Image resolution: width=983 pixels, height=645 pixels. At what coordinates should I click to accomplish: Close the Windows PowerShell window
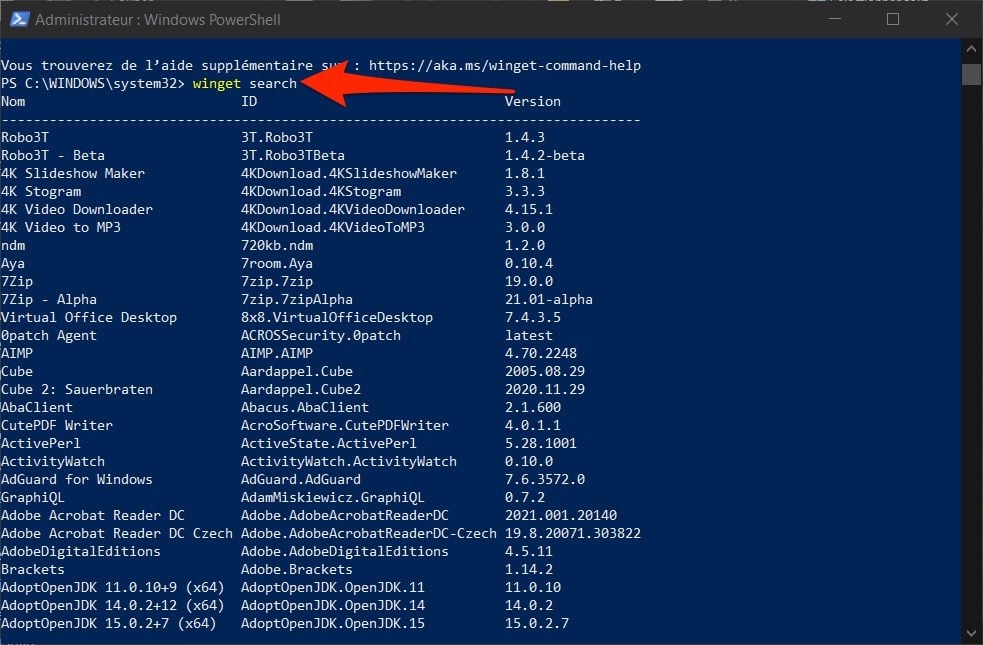click(x=952, y=19)
